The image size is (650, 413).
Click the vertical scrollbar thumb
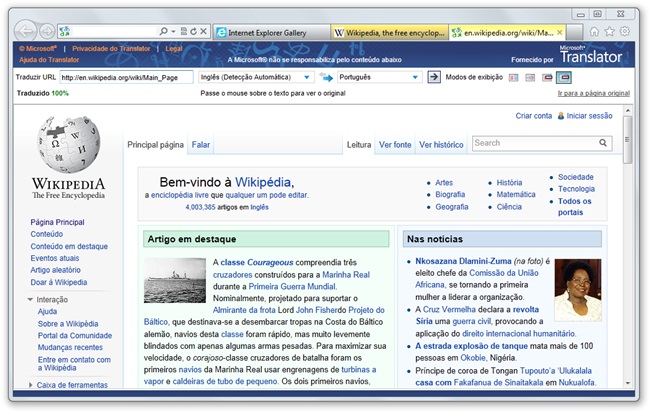(x=628, y=139)
